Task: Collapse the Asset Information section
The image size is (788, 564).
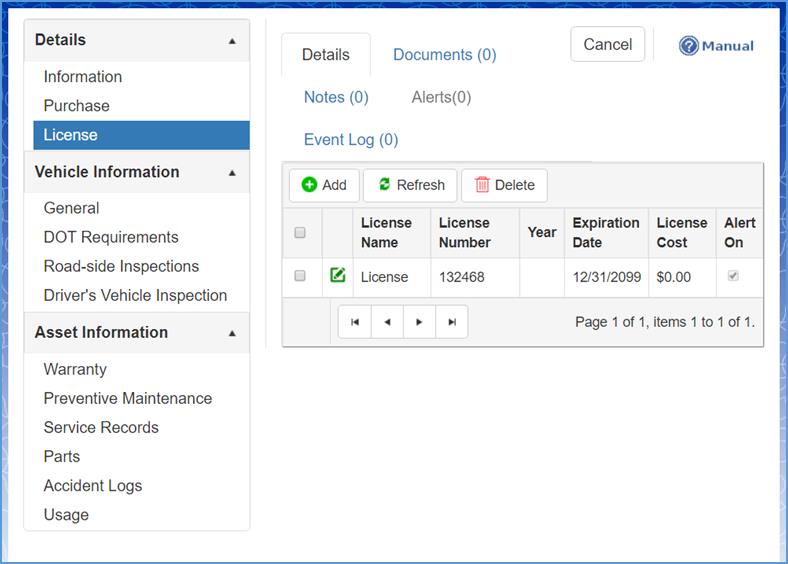Action: [x=232, y=333]
